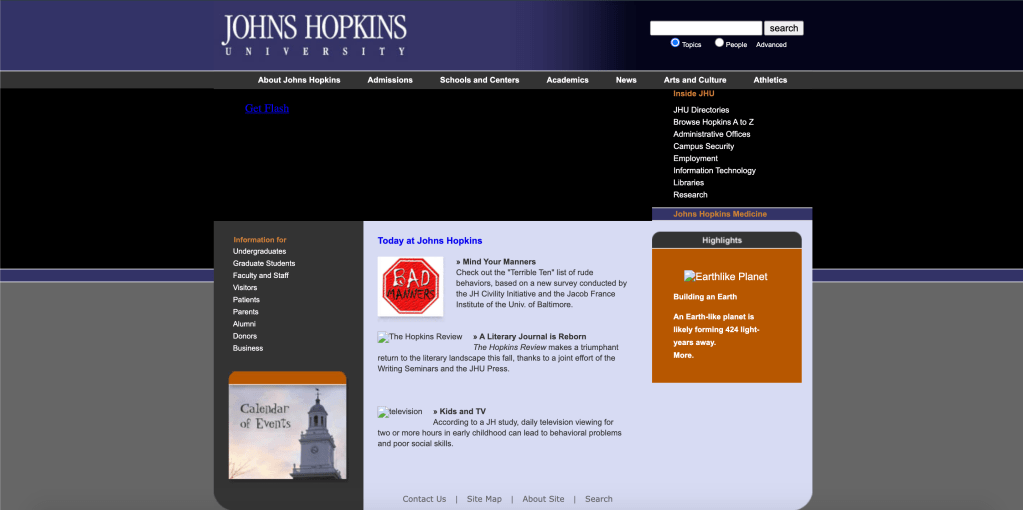
Task: Click the television image placeholder
Action: (x=400, y=412)
